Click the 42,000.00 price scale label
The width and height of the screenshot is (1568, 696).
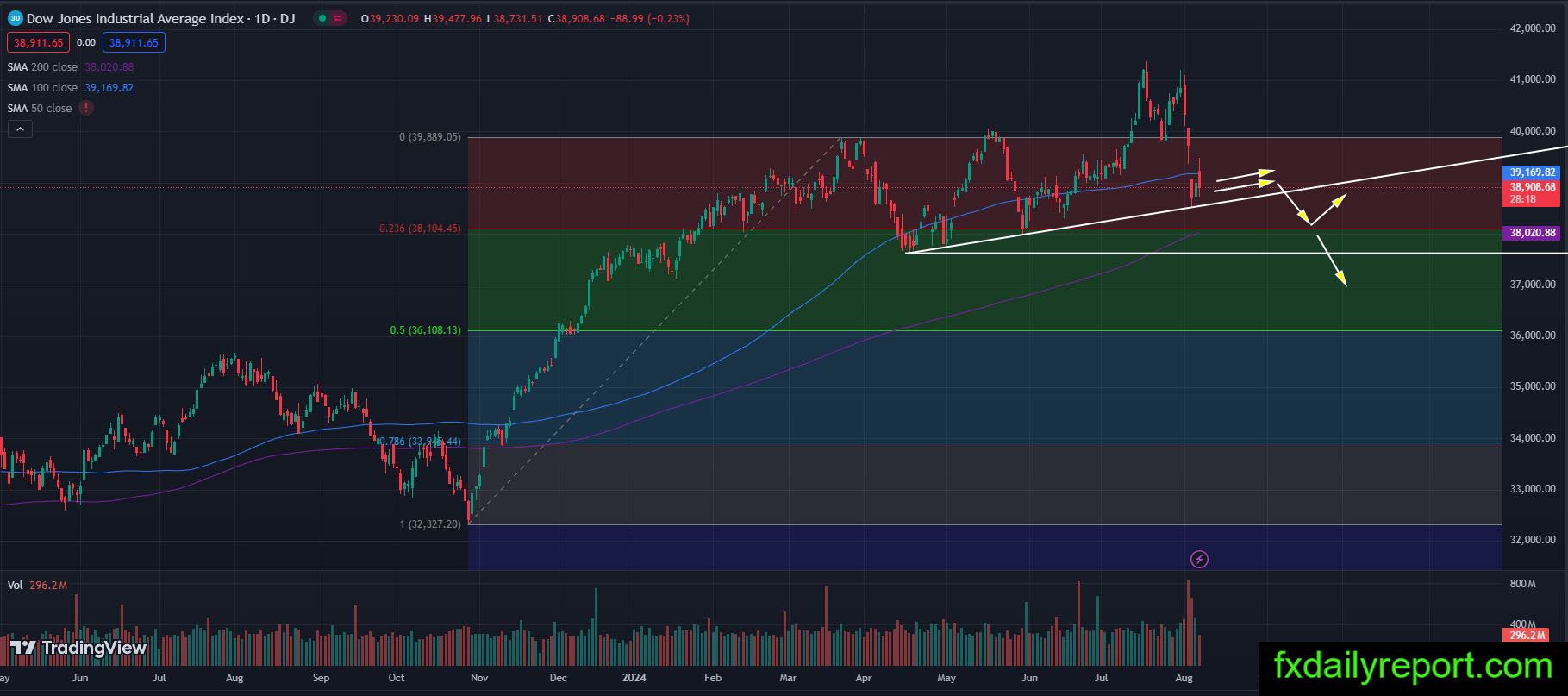(1533, 28)
